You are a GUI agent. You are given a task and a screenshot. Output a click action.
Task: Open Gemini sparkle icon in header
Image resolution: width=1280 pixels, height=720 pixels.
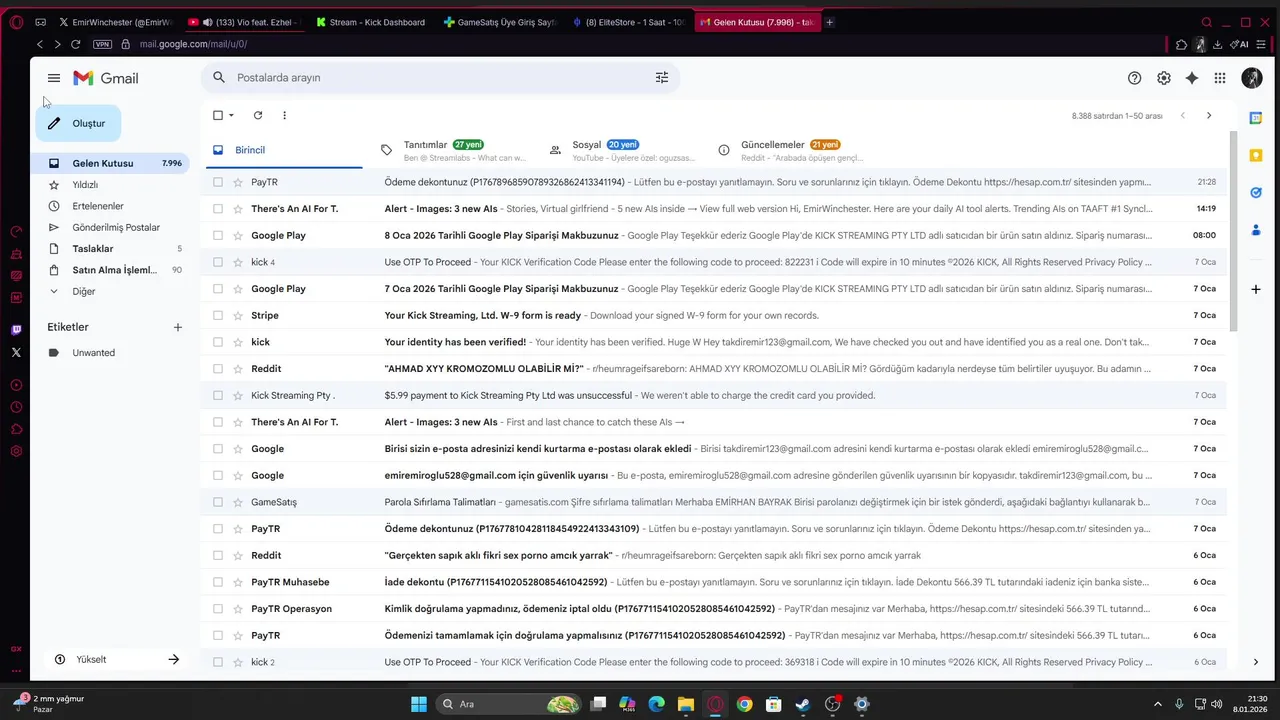click(1192, 78)
